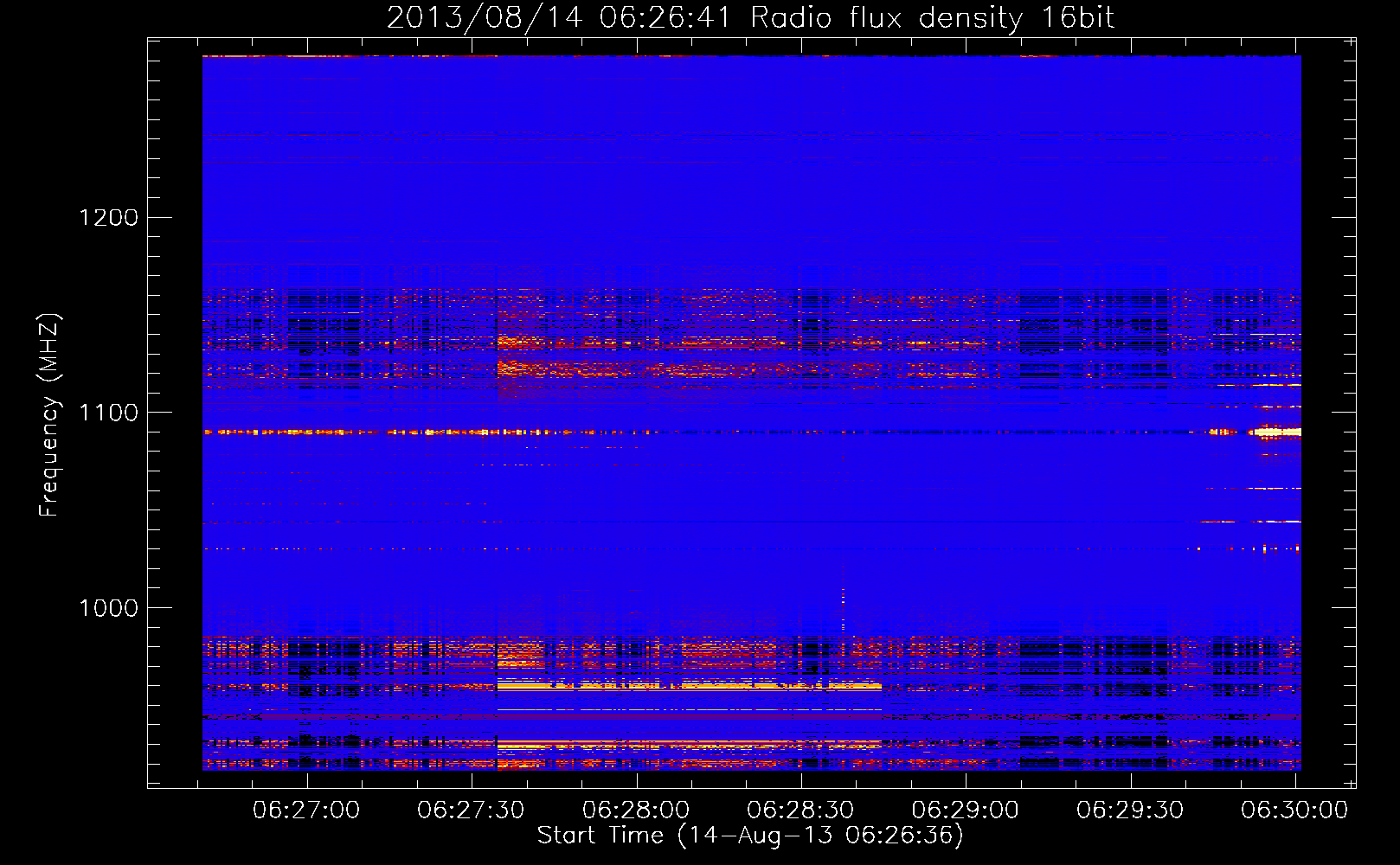Click the 1100 frequency tick label
Viewport: 1400px width, 865px height.
[109, 413]
